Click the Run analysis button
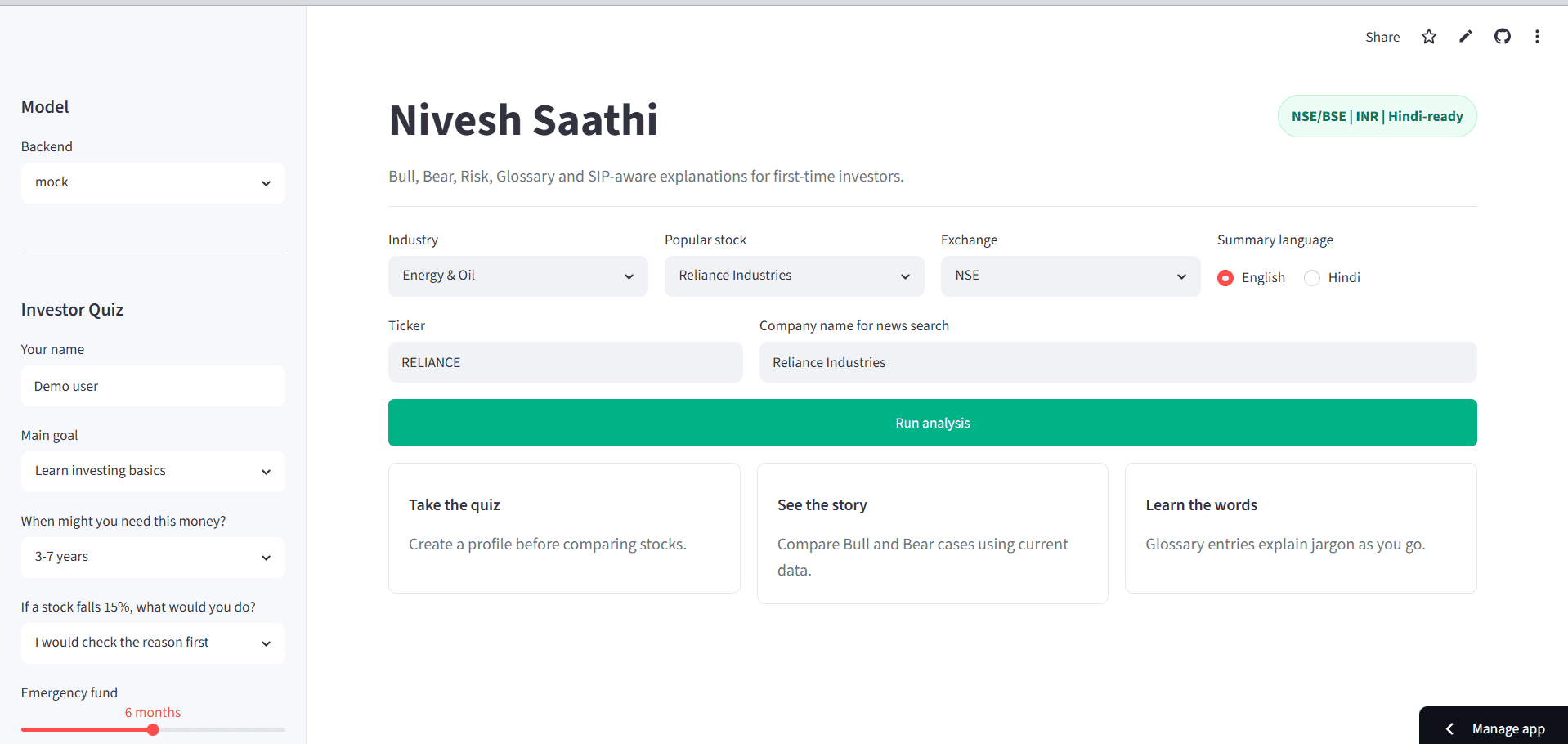 coord(932,423)
